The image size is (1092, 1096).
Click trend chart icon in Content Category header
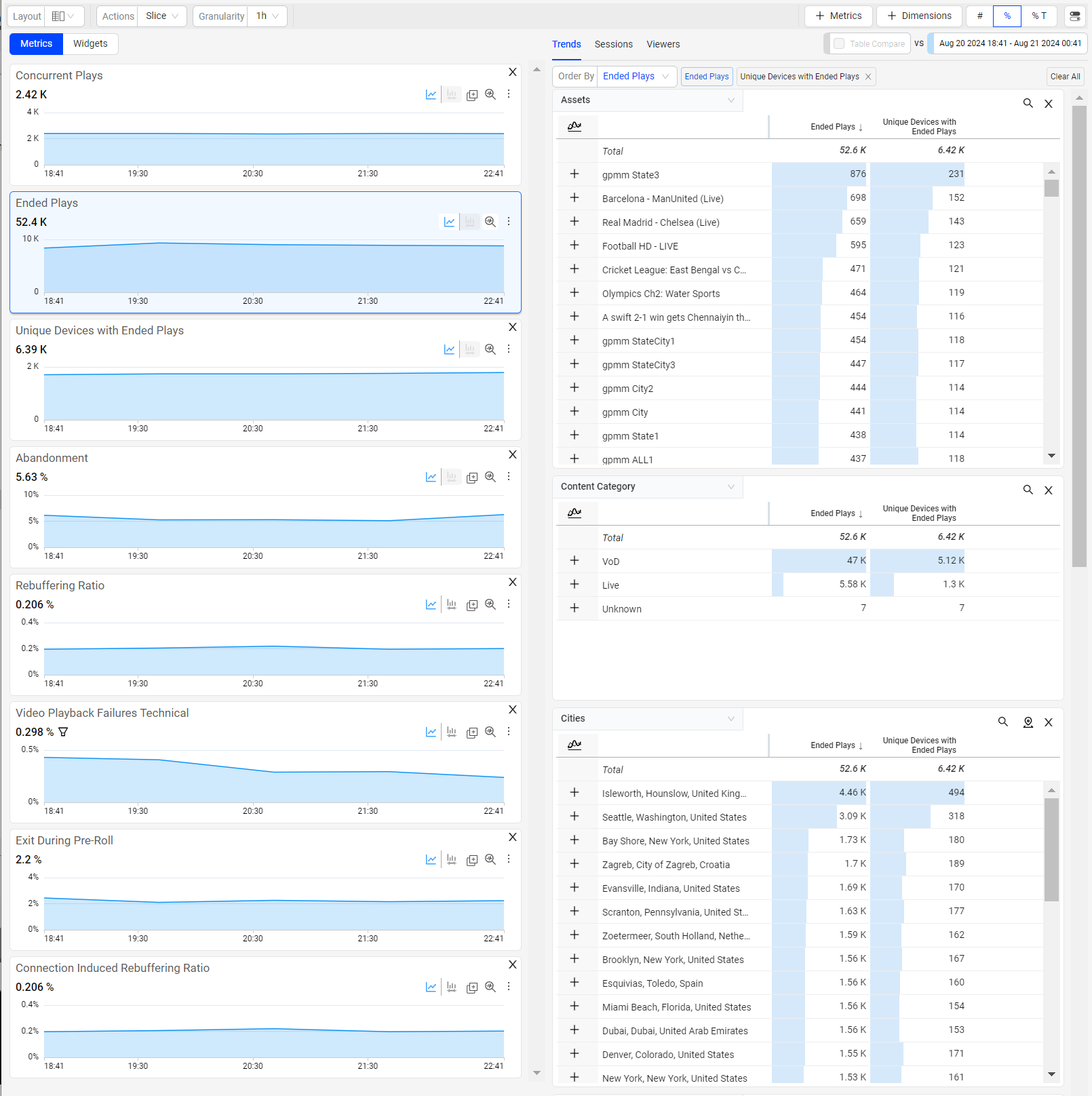[574, 513]
